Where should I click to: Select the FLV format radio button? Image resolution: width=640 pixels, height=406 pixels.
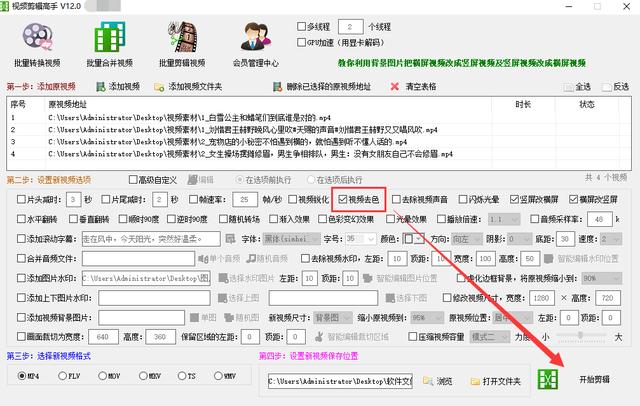[62, 376]
